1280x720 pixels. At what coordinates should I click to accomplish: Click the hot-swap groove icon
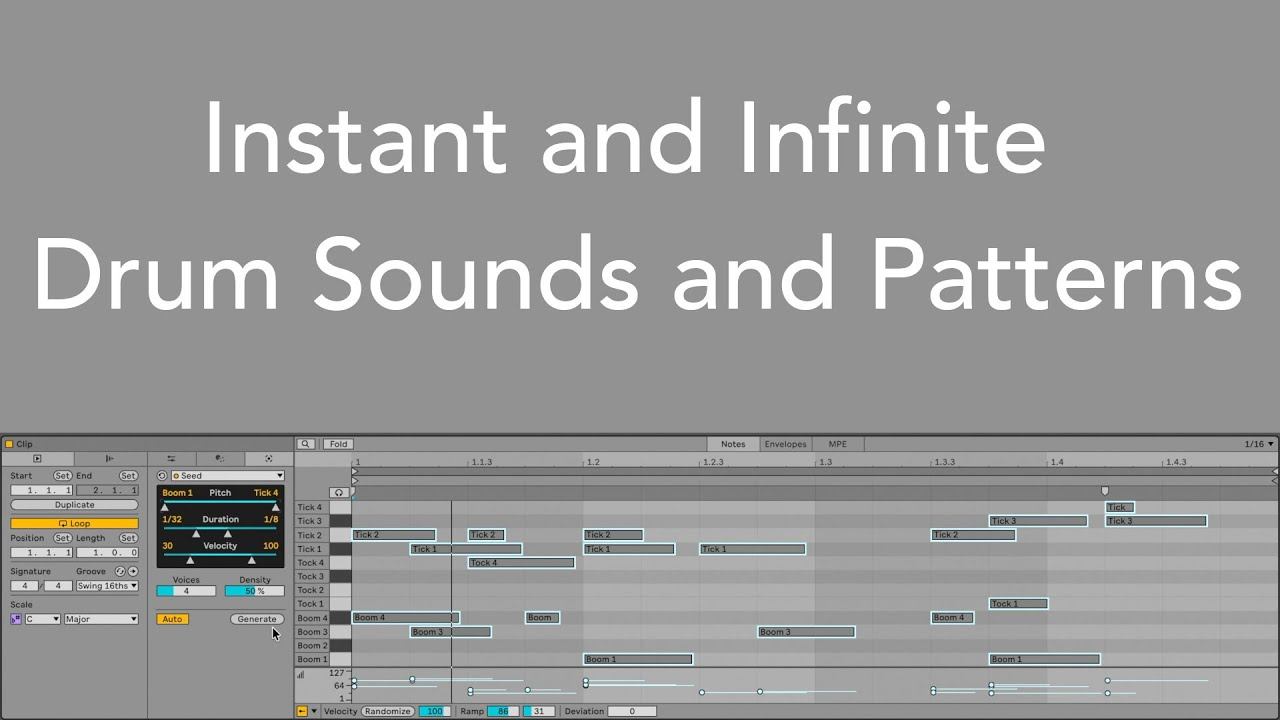120,571
